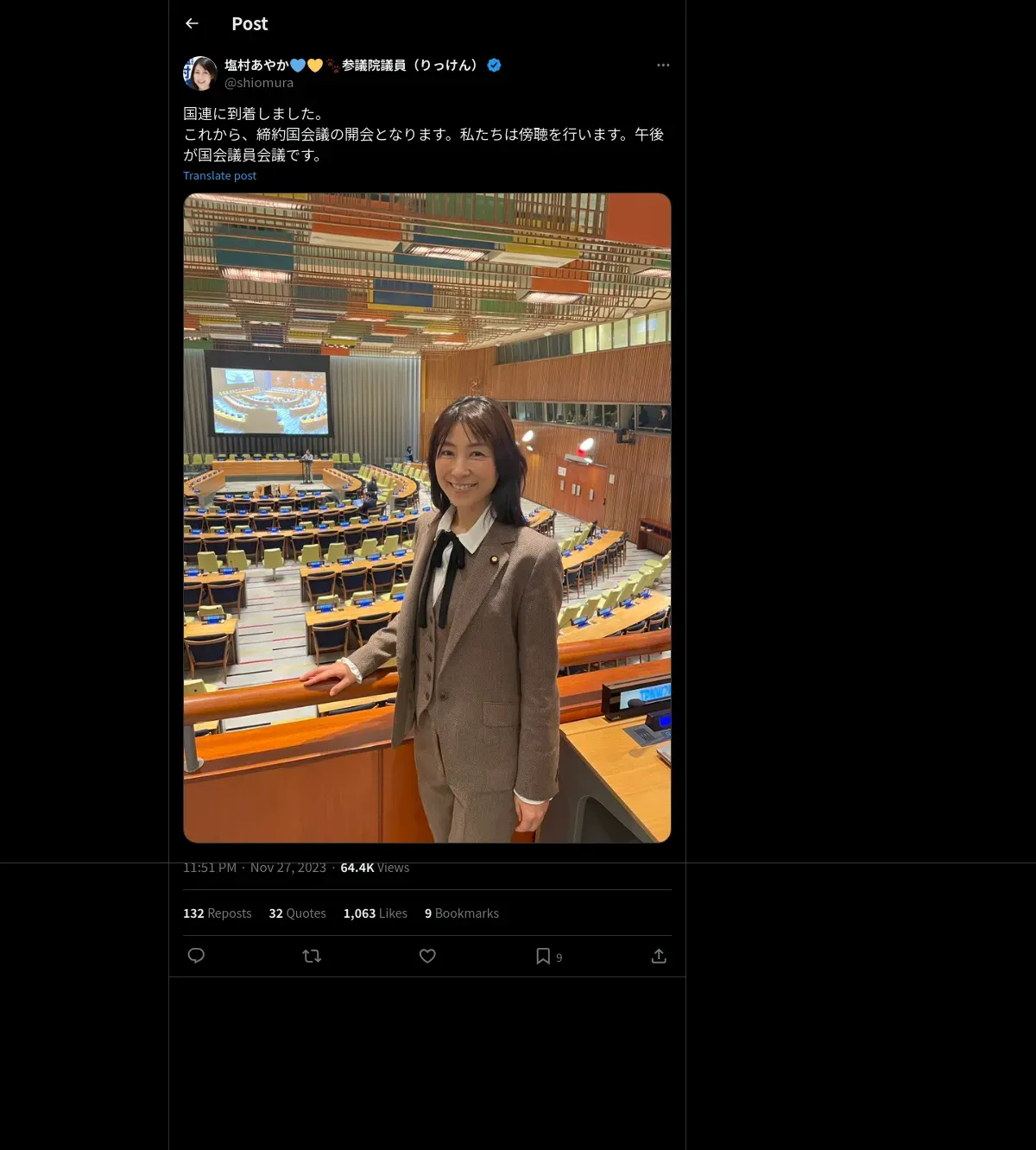The width and height of the screenshot is (1036, 1150).
Task: View the 32 Quotes list
Action: tap(298, 913)
